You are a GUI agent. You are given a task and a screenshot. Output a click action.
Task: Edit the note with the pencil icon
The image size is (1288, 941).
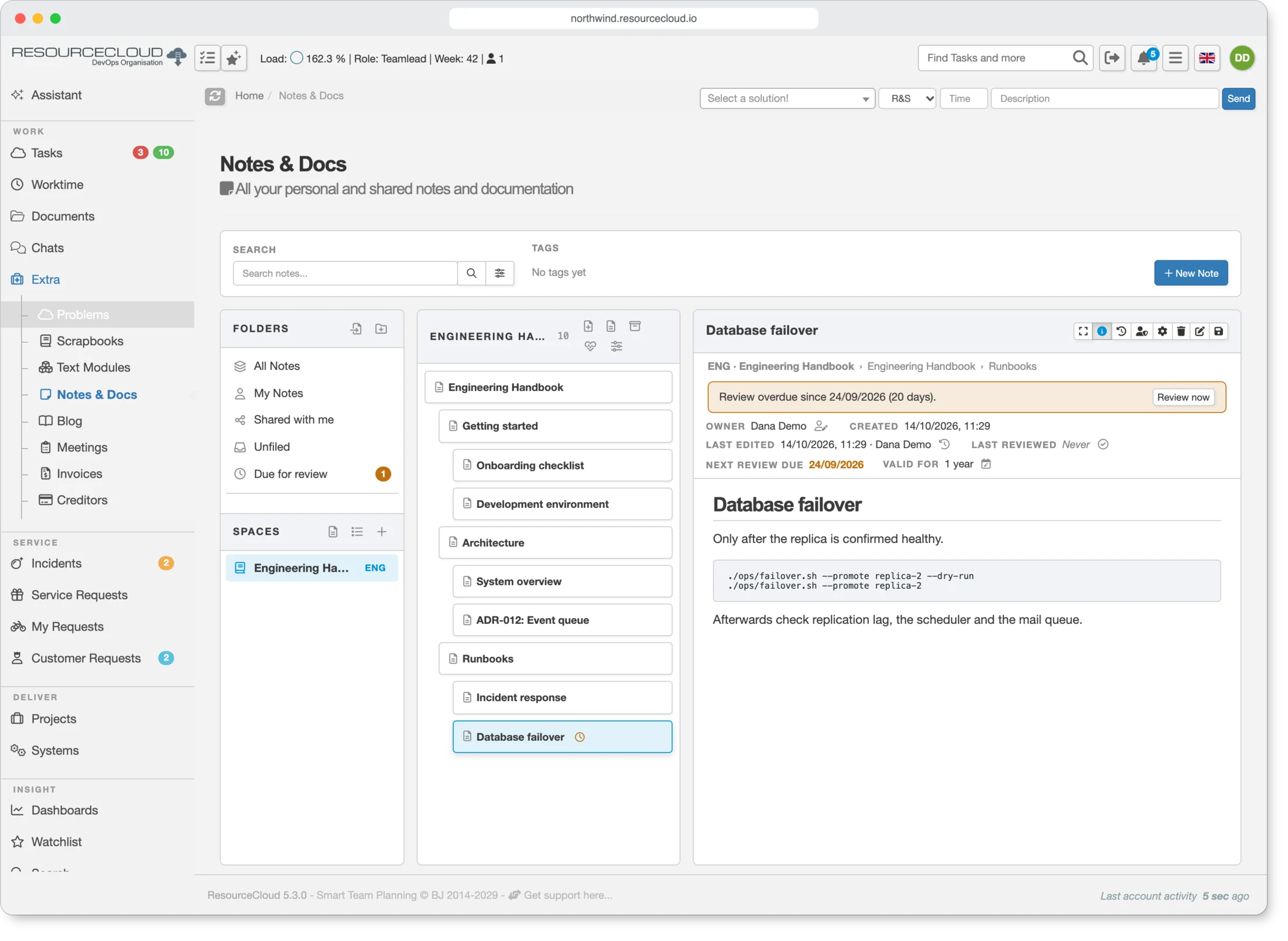tap(1200, 331)
